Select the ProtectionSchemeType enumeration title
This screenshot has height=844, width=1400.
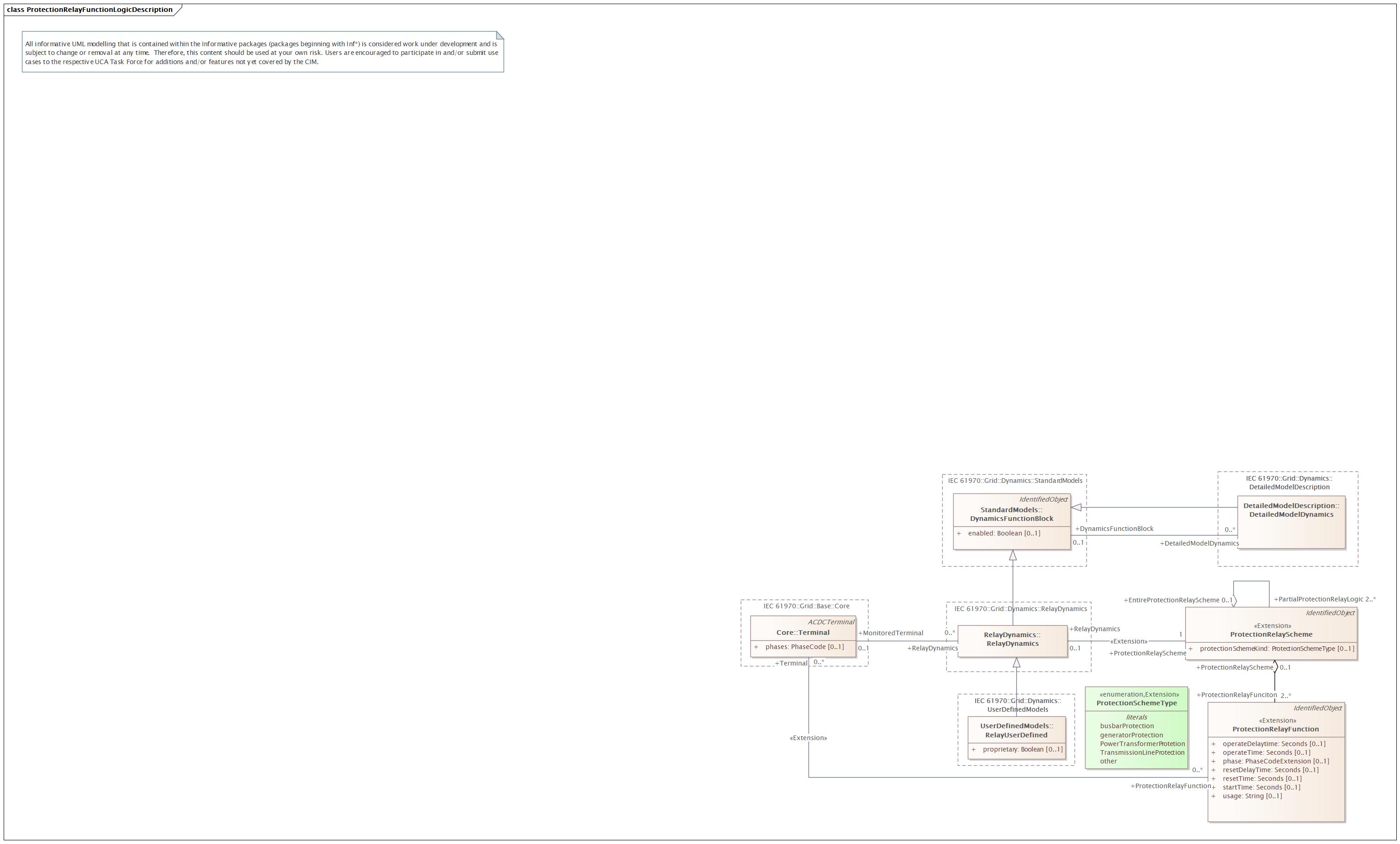tap(1136, 703)
